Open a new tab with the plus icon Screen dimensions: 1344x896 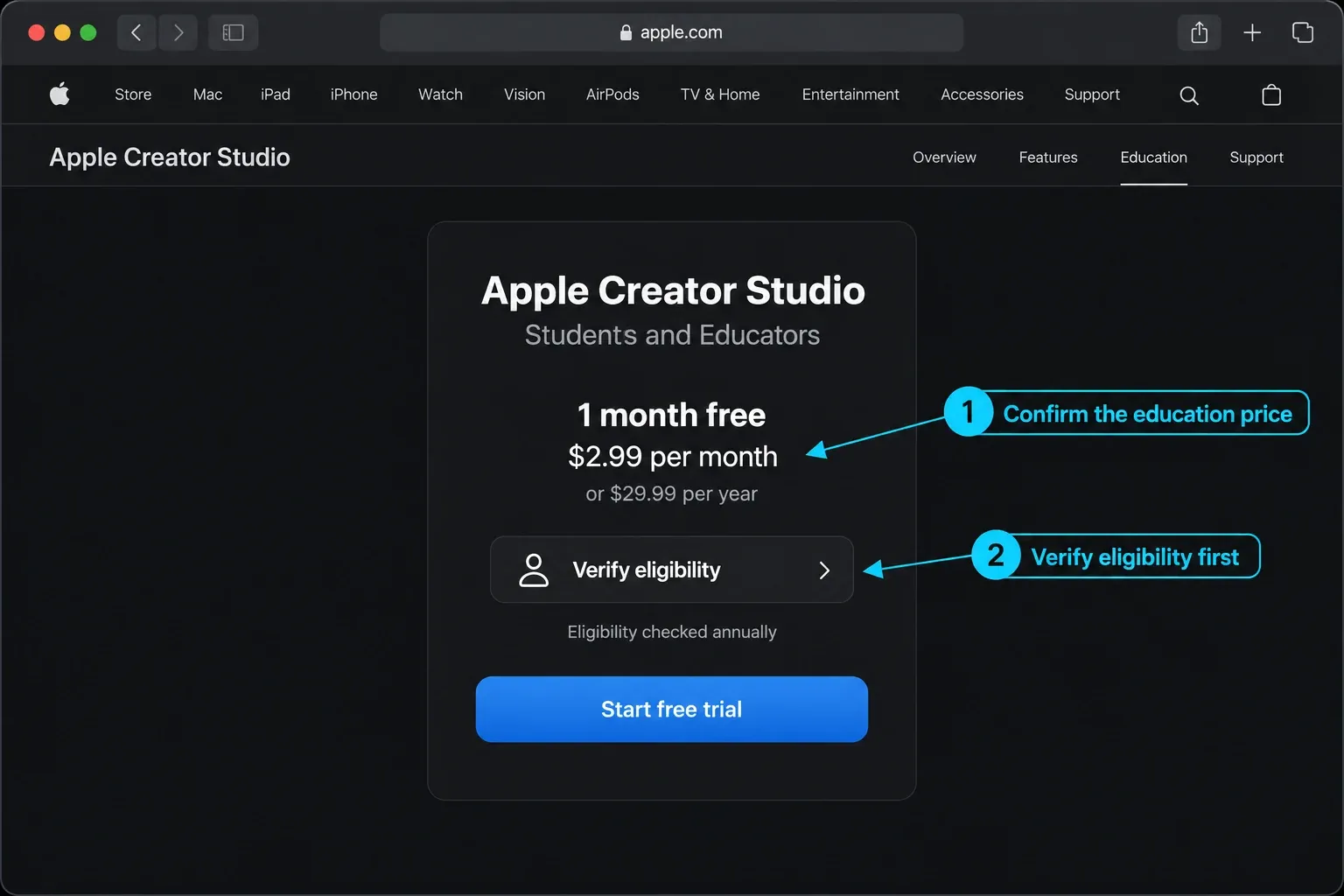tap(1252, 33)
